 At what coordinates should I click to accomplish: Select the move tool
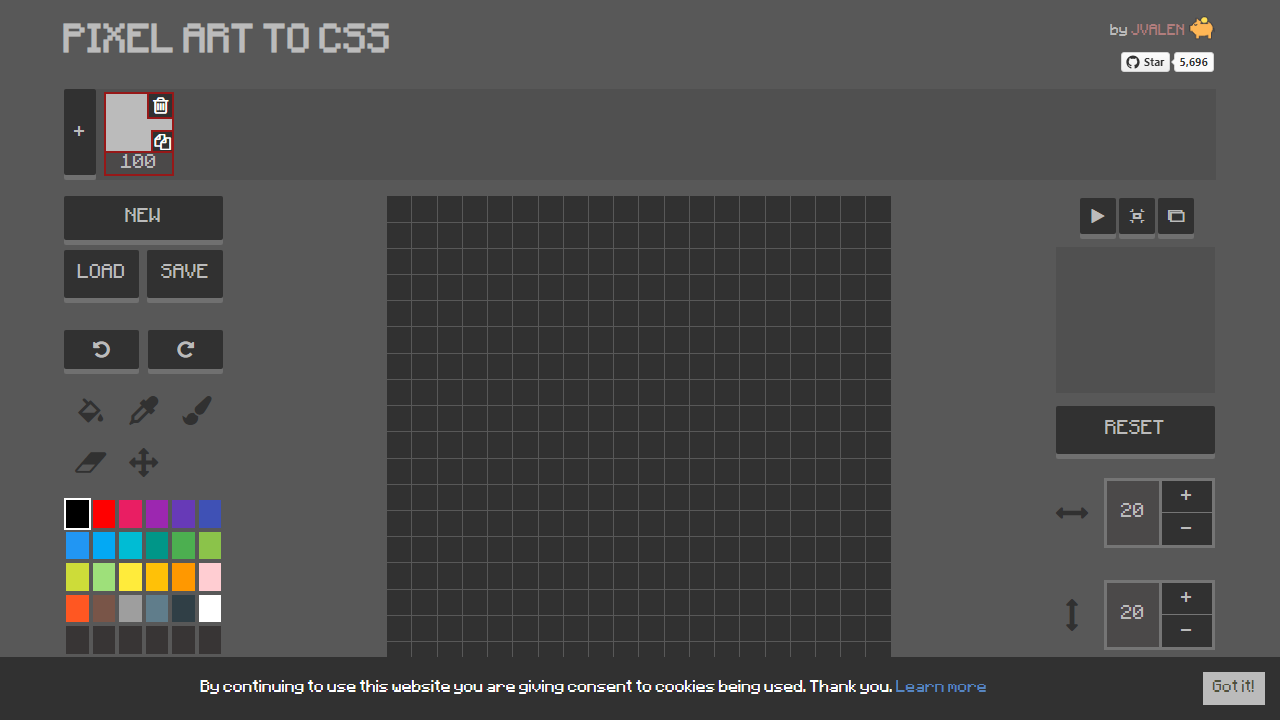pos(144,463)
